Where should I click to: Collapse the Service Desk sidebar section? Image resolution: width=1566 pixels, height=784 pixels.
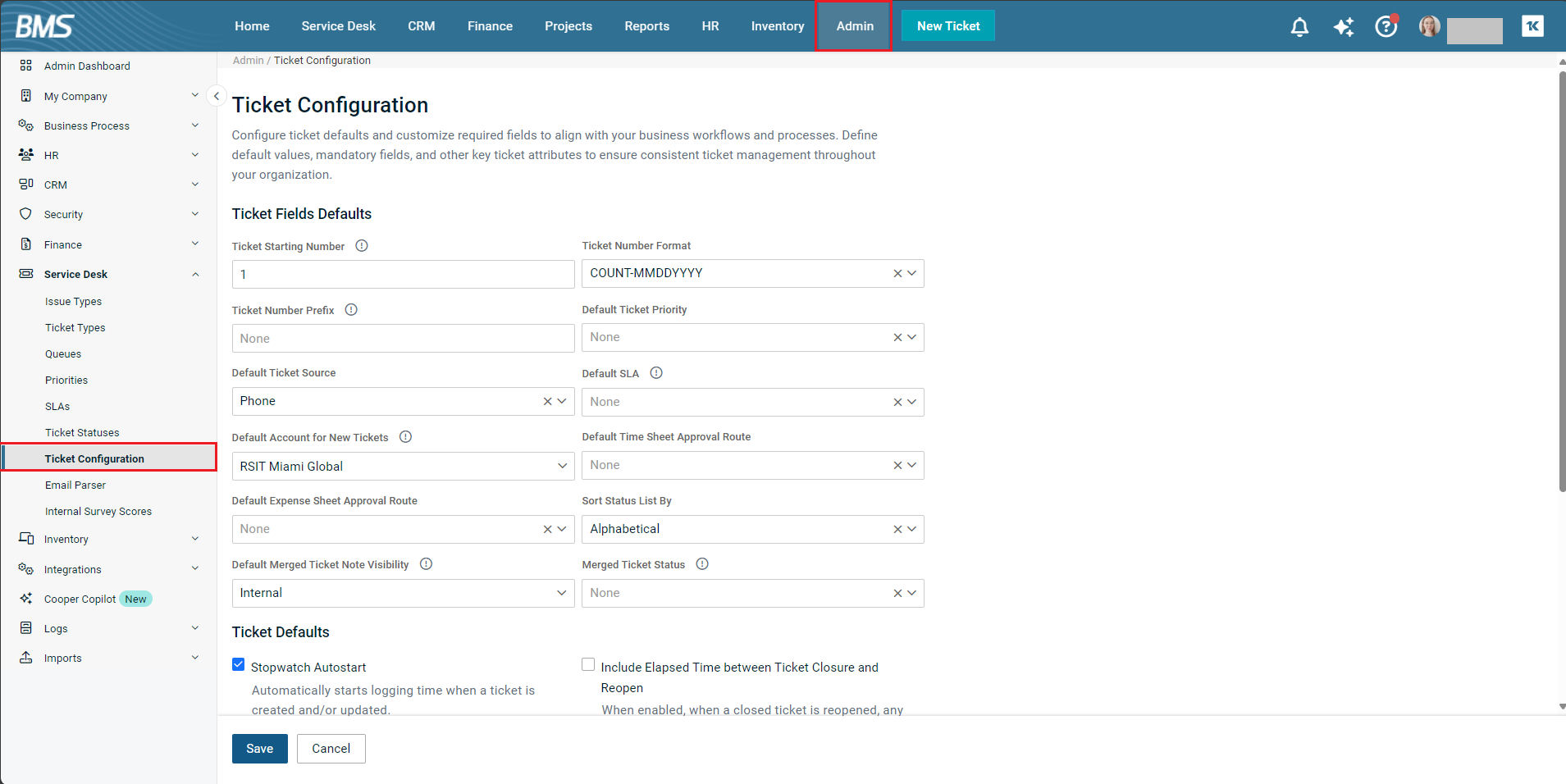point(195,275)
